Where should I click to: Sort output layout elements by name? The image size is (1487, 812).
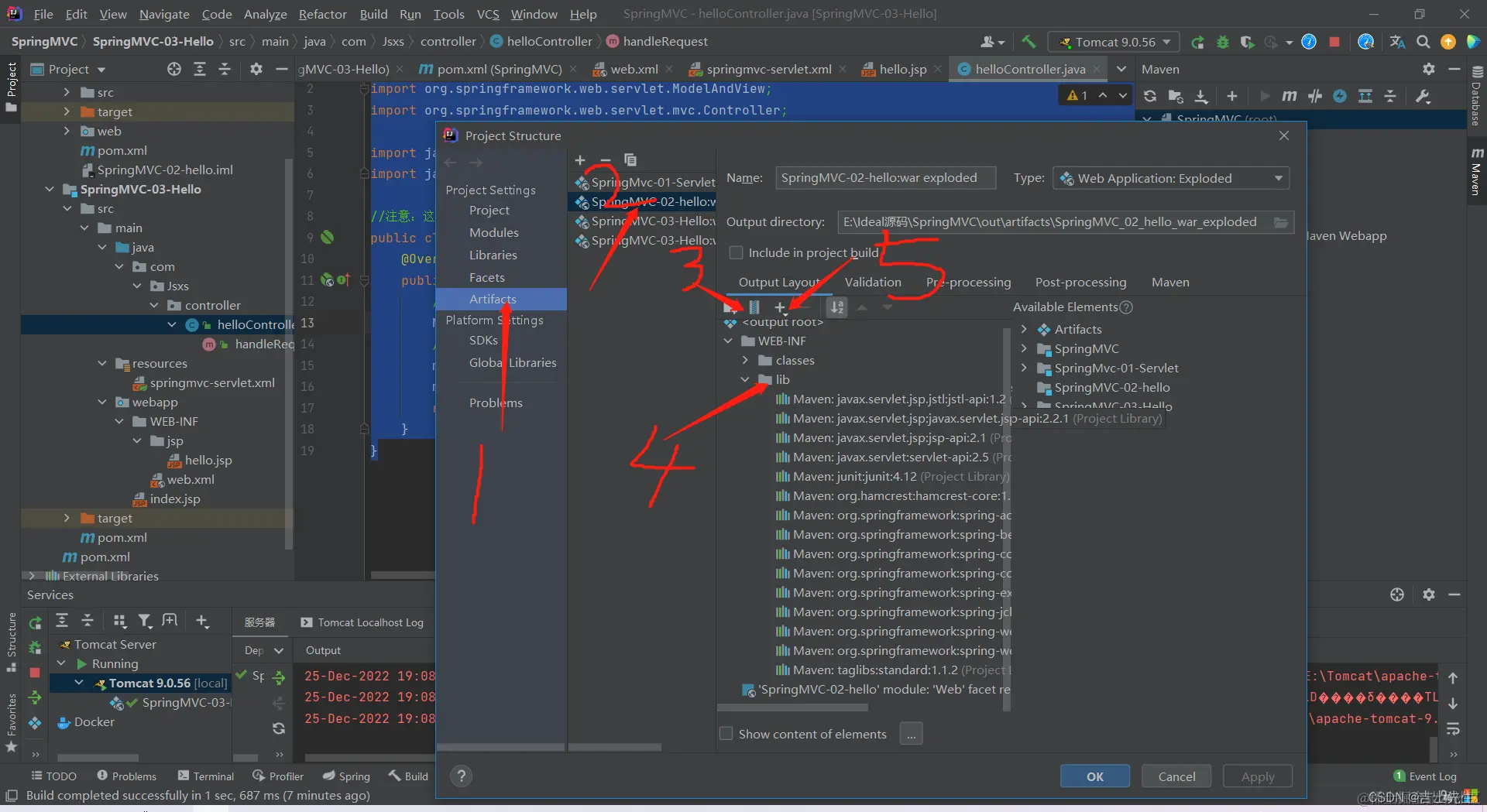(x=837, y=307)
